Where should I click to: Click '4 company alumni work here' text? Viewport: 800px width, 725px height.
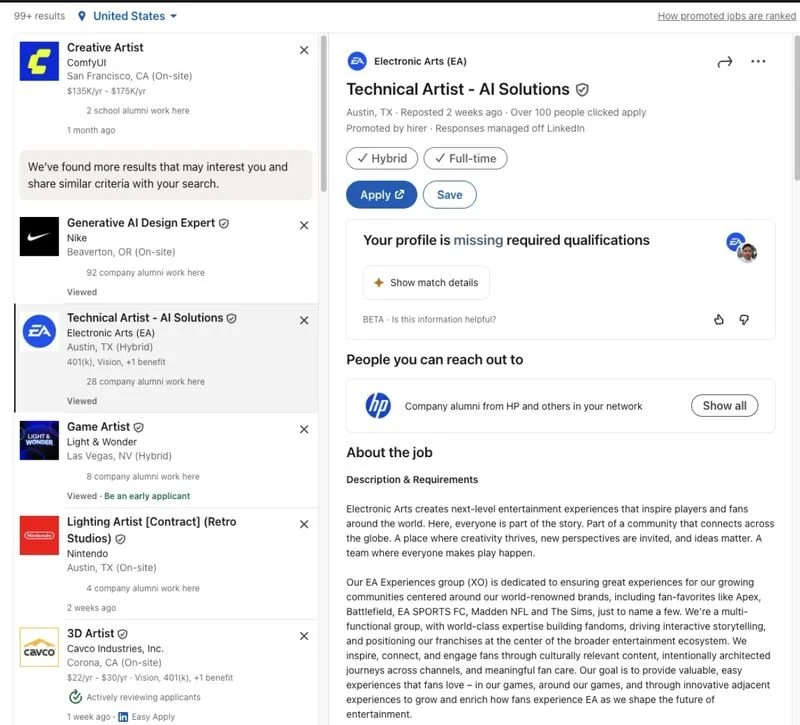[143, 588]
